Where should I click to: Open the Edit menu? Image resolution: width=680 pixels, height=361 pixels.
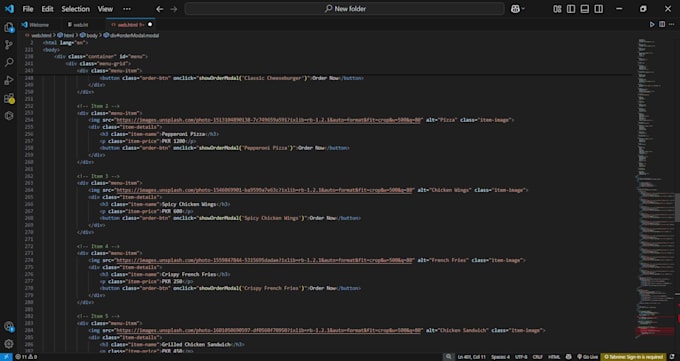point(47,9)
